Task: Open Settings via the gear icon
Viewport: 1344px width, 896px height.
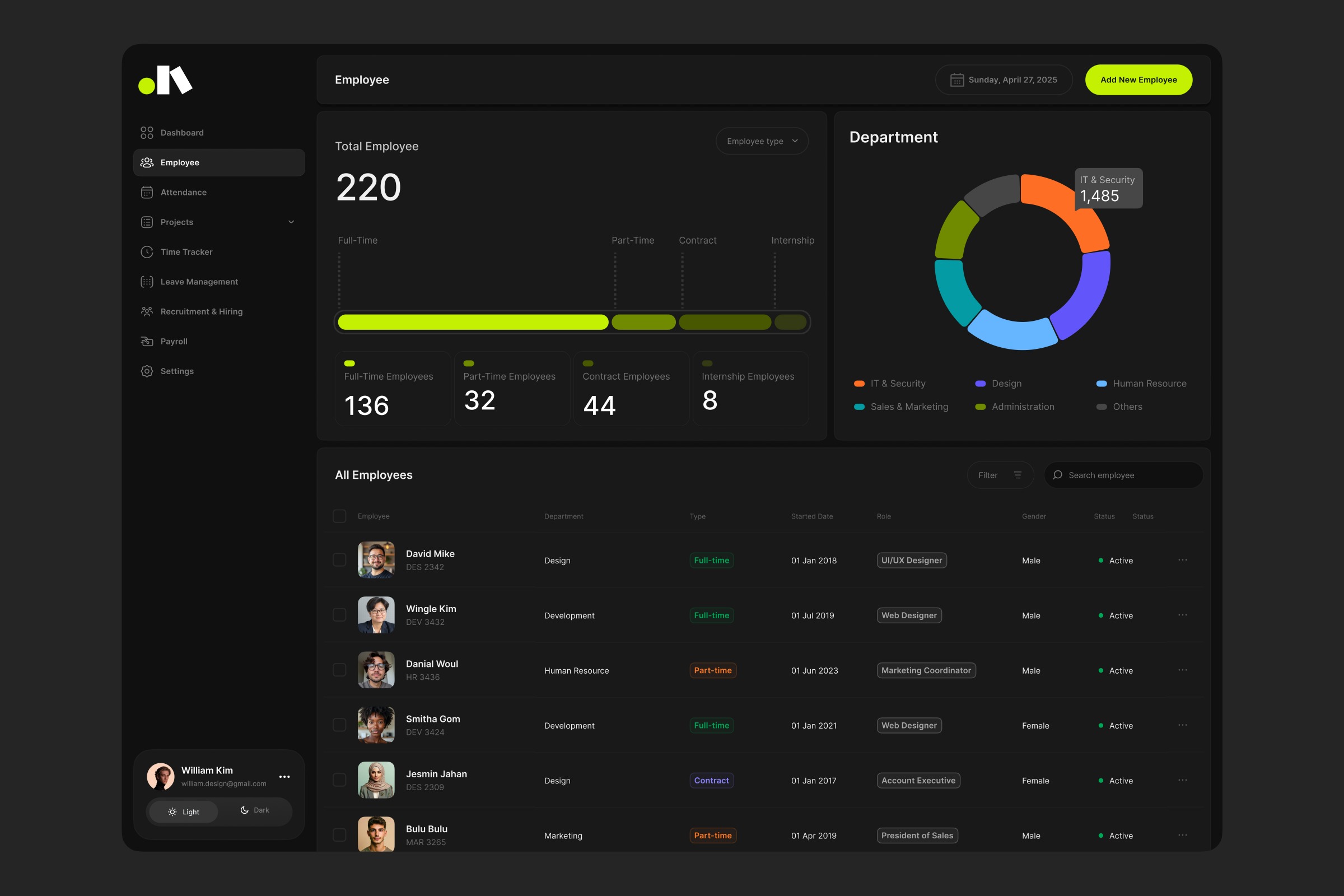Action: click(x=147, y=371)
